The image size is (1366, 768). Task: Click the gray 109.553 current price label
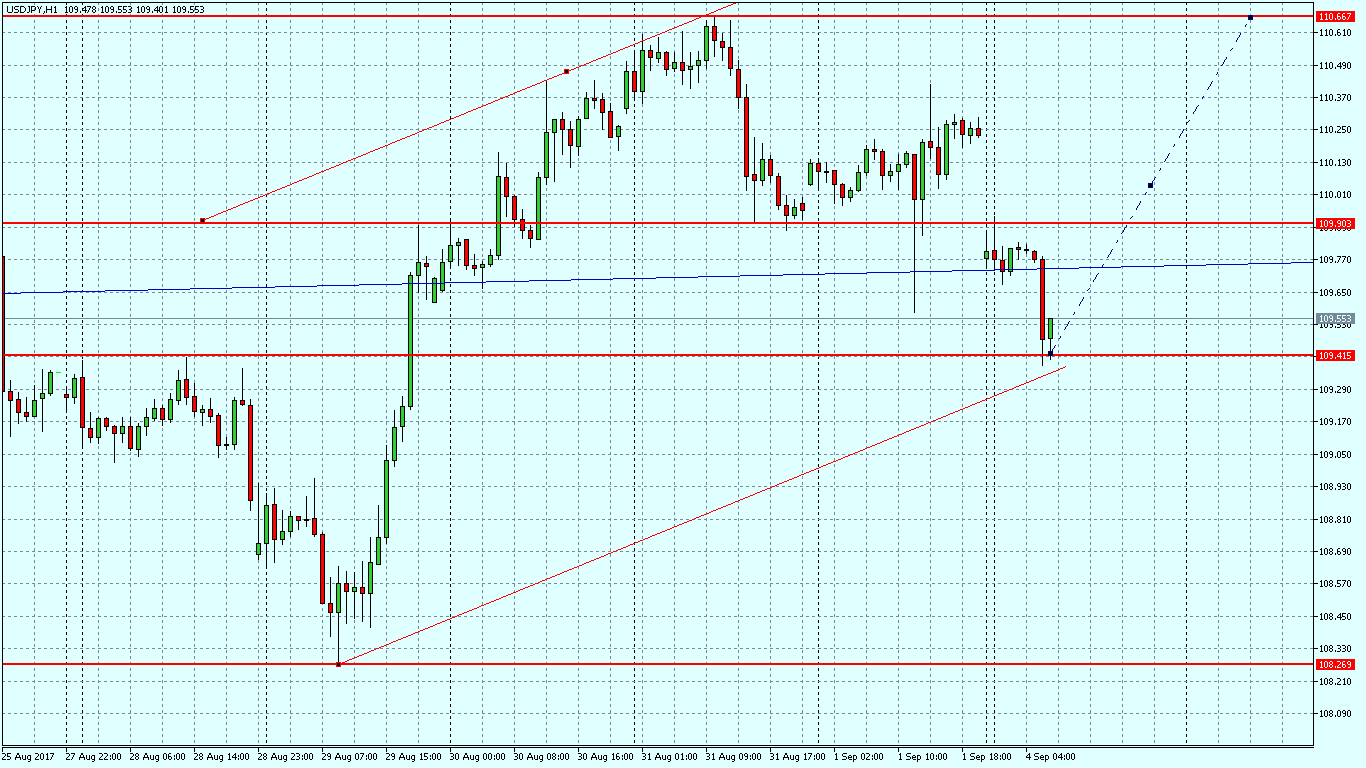click(x=1335, y=318)
